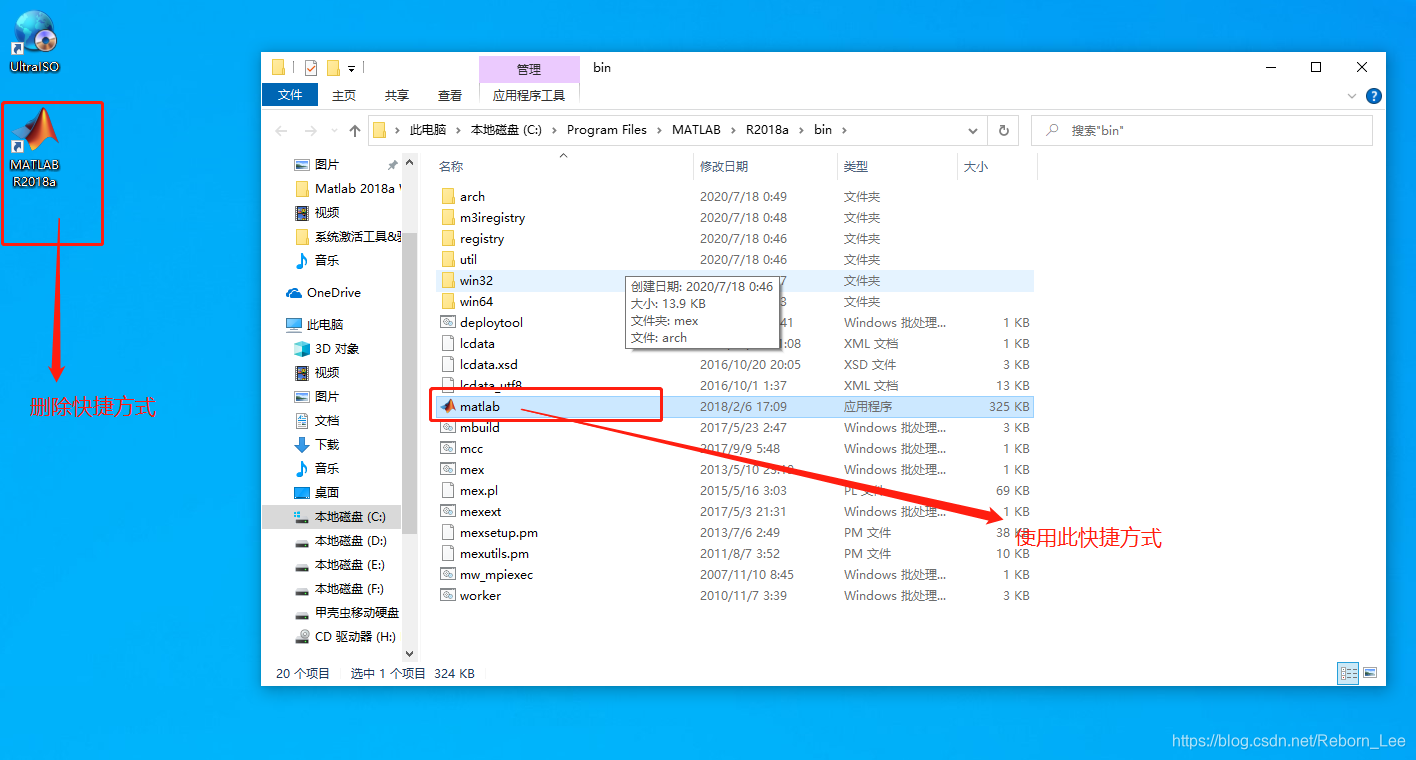Viewport: 1416px width, 760px height.
Task: Expand the Program Files breadcrumb chevron
Action: (659, 130)
